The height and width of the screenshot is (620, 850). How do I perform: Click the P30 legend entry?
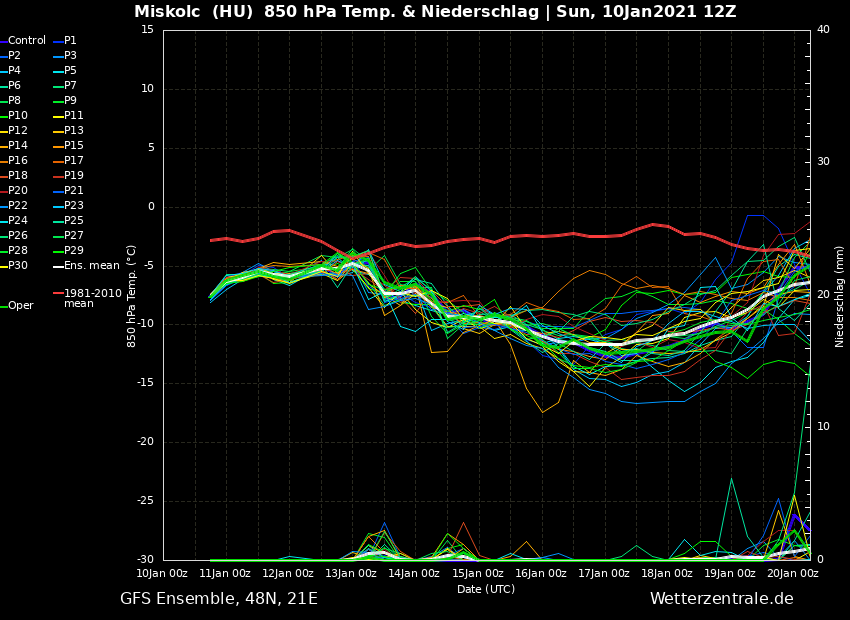[x=18, y=266]
